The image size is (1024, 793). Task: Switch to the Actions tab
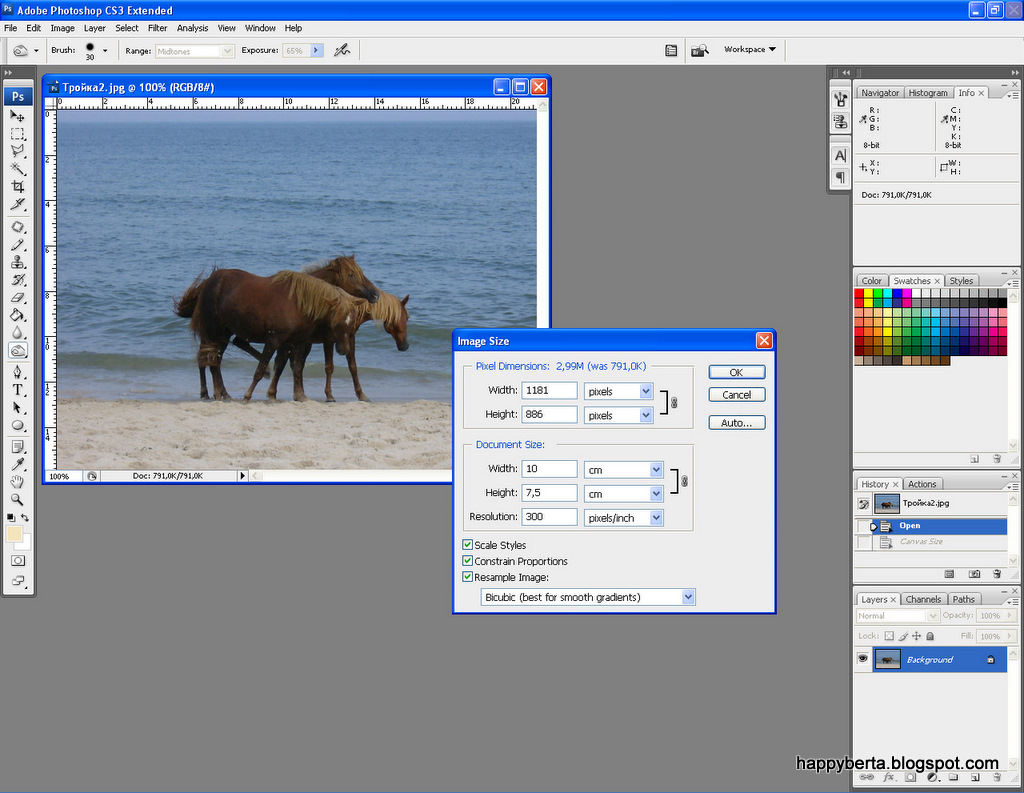921,484
